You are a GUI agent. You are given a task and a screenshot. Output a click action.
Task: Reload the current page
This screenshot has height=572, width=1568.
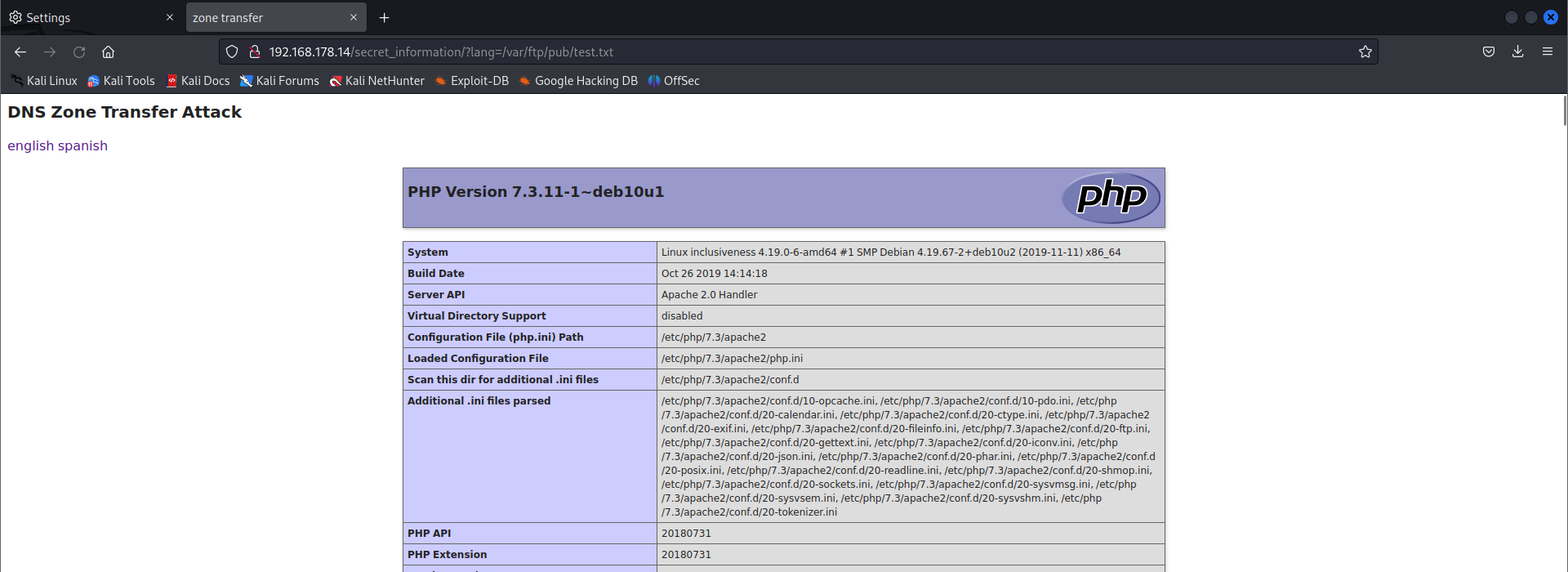pyautogui.click(x=79, y=51)
